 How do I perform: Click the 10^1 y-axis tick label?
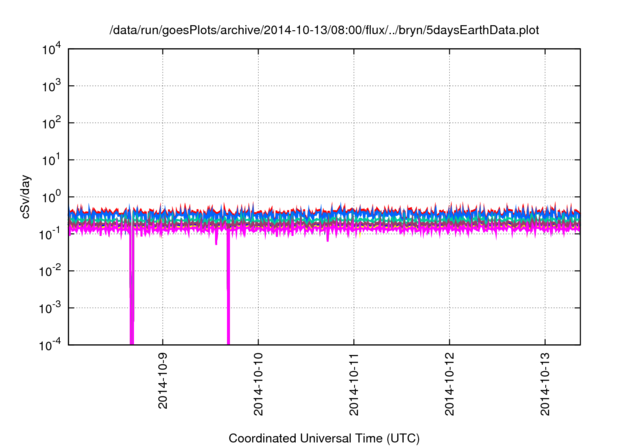click(x=52, y=160)
